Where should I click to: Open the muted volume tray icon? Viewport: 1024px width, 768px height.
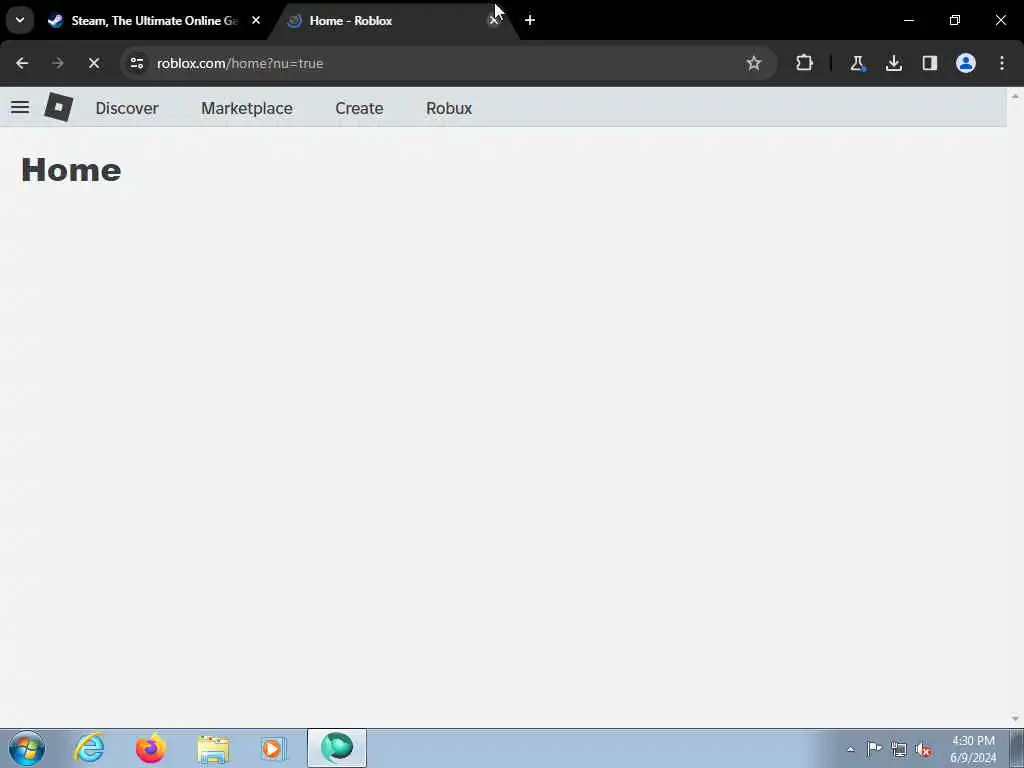923,749
